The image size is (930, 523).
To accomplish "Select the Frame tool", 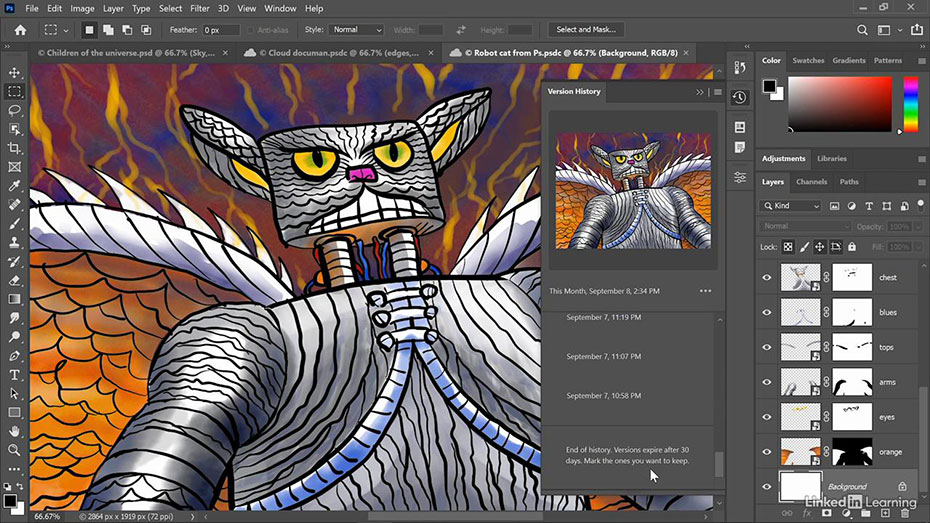I will [14, 167].
